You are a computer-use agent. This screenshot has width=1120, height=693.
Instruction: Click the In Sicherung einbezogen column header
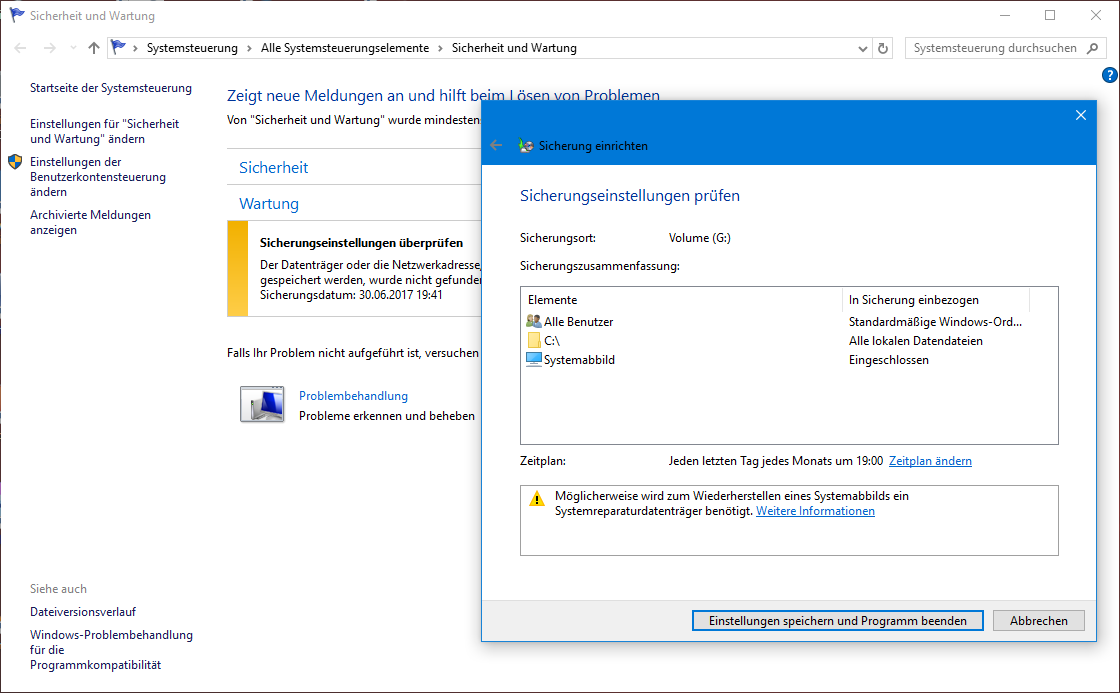coord(936,300)
